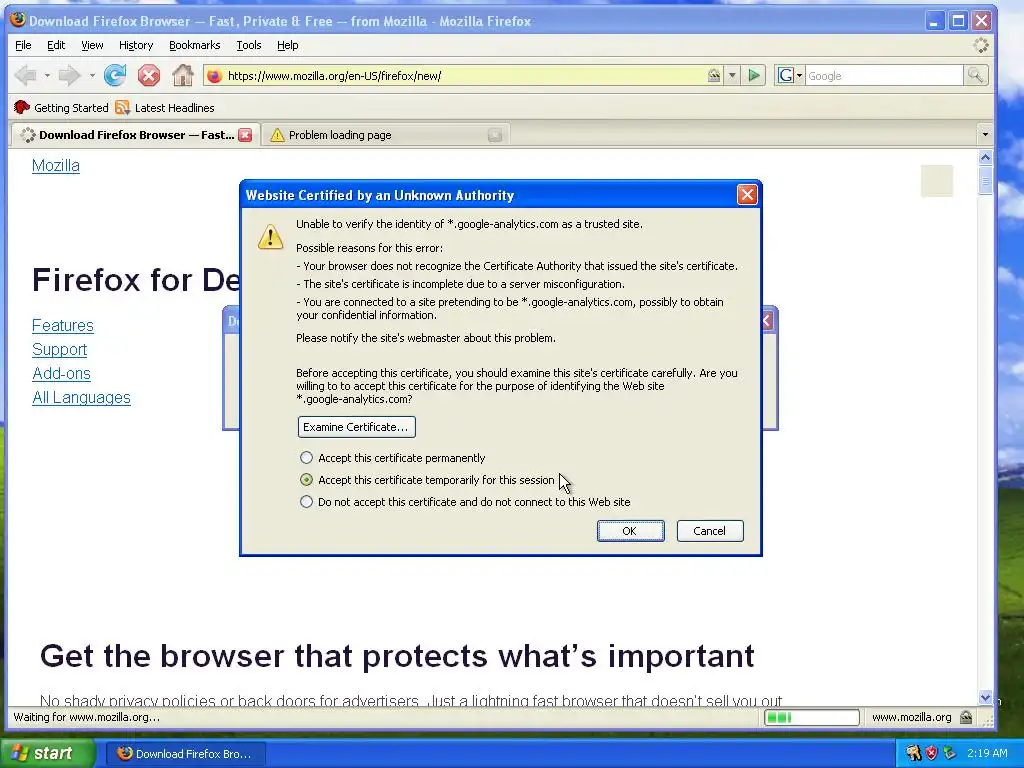The width and height of the screenshot is (1024, 768).
Task: Open the Edit menu
Action: tap(56, 45)
